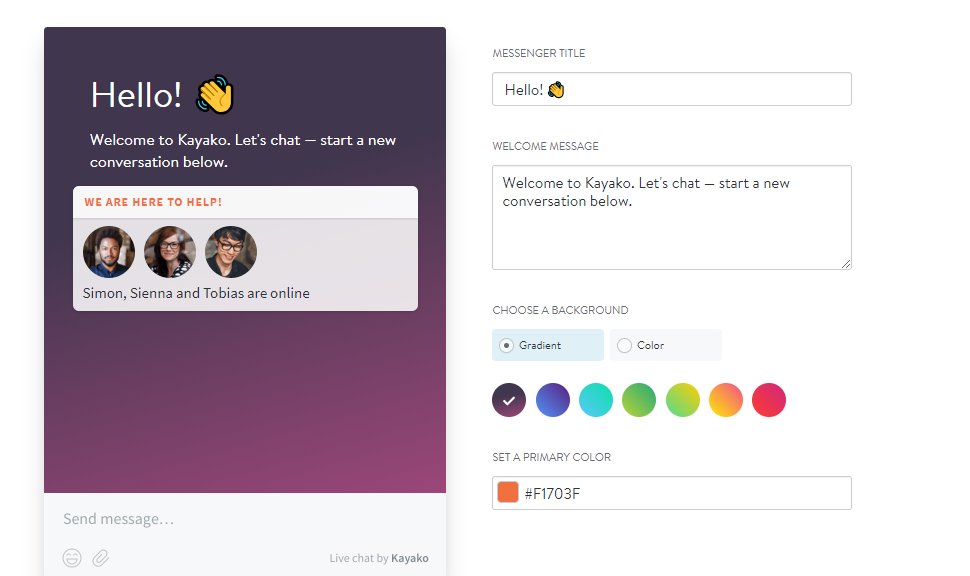The height and width of the screenshot is (576, 970).
Task: Click Simon's avatar in the preview
Action: (x=109, y=252)
